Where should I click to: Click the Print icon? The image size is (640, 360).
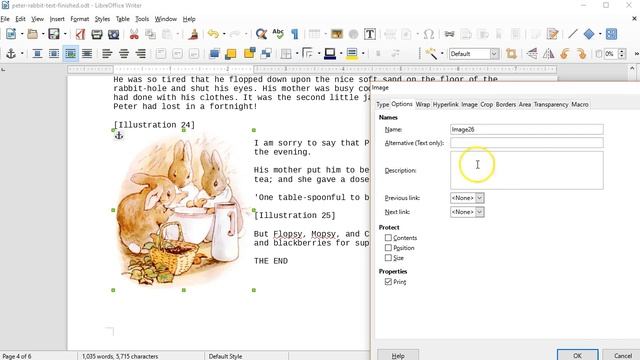tap(97, 34)
